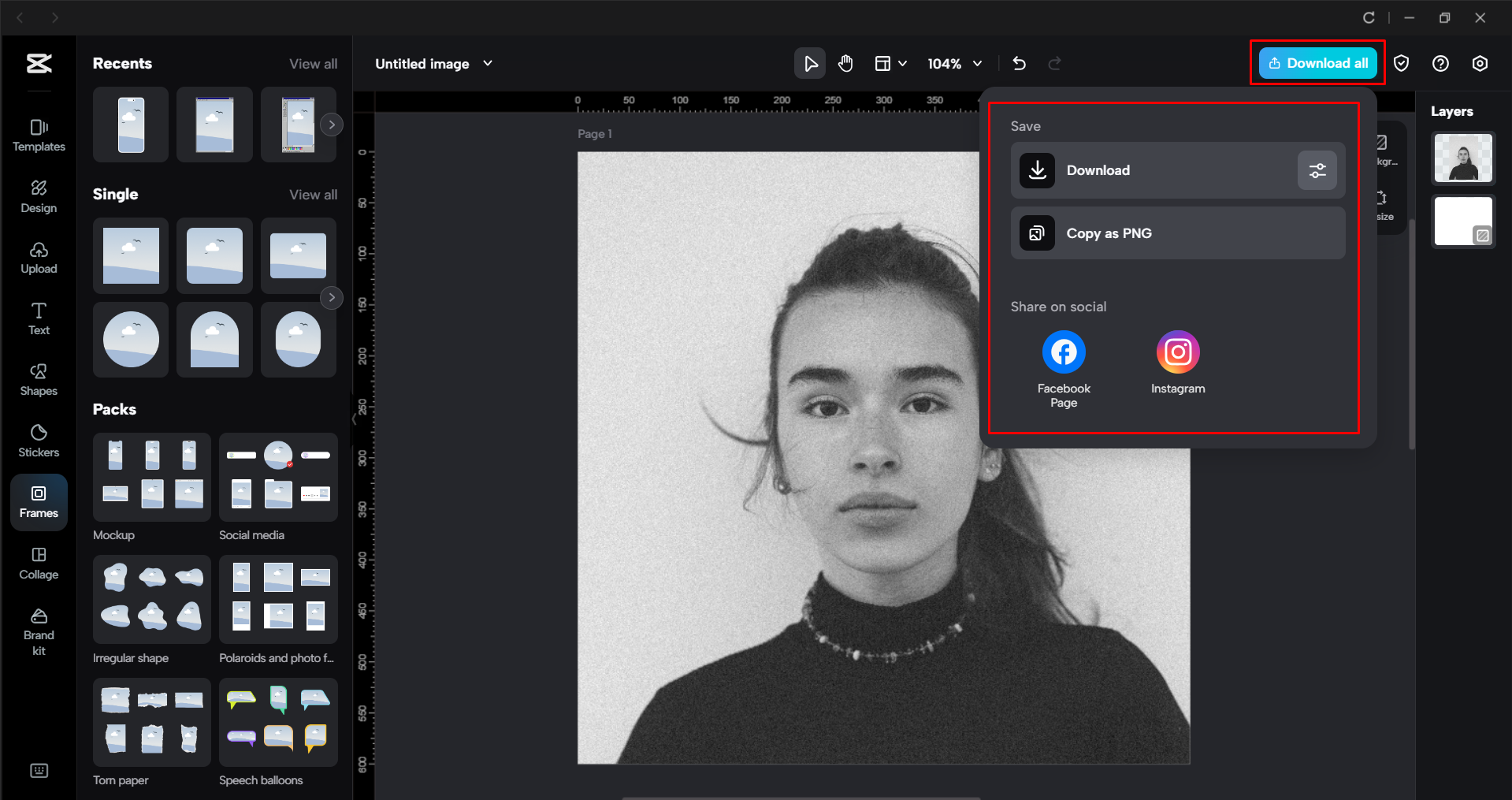Select the Text tool
This screenshot has width=1512, height=800.
(39, 318)
